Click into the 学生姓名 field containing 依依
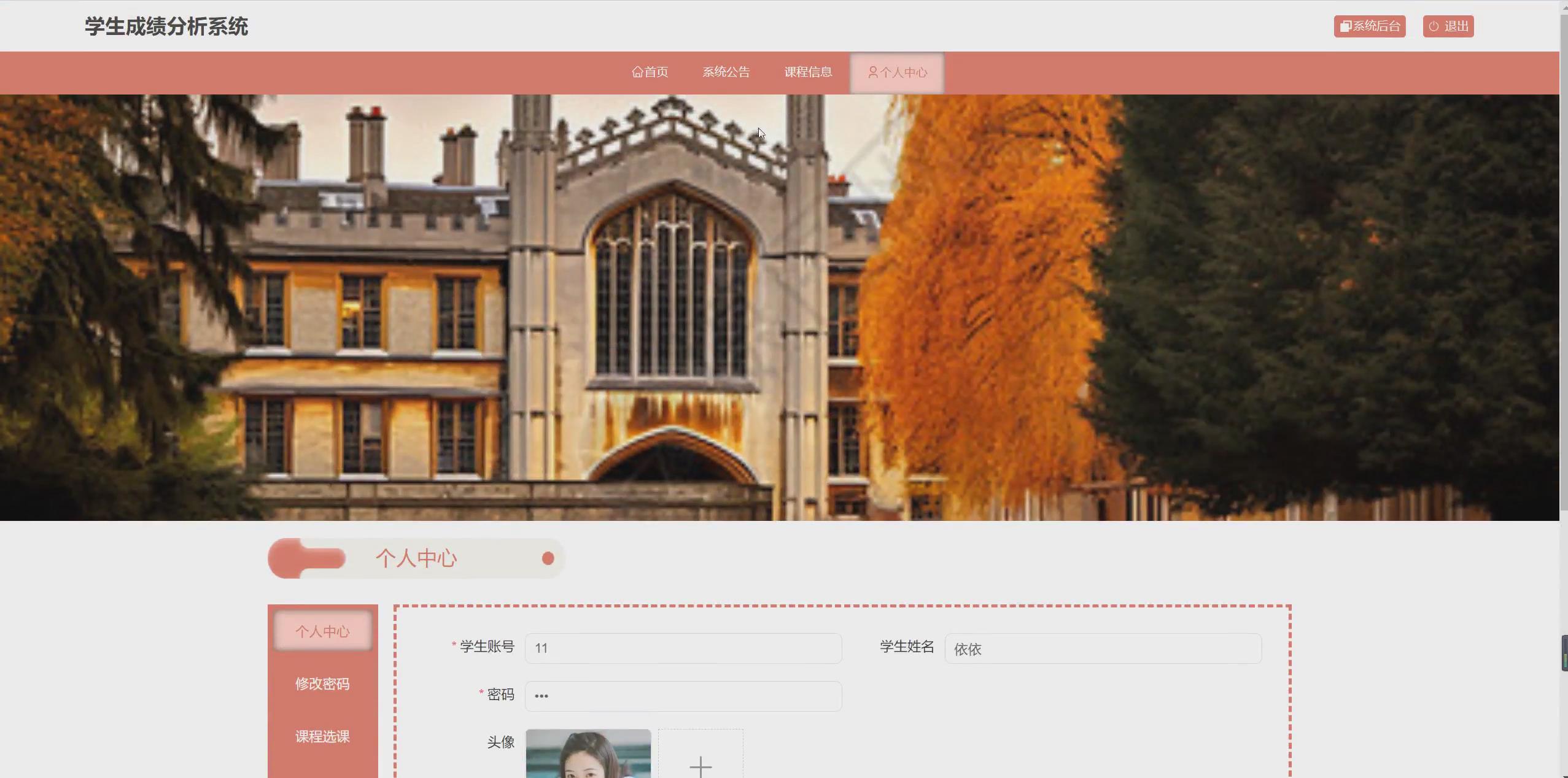This screenshot has height=778, width=1568. (1103, 649)
